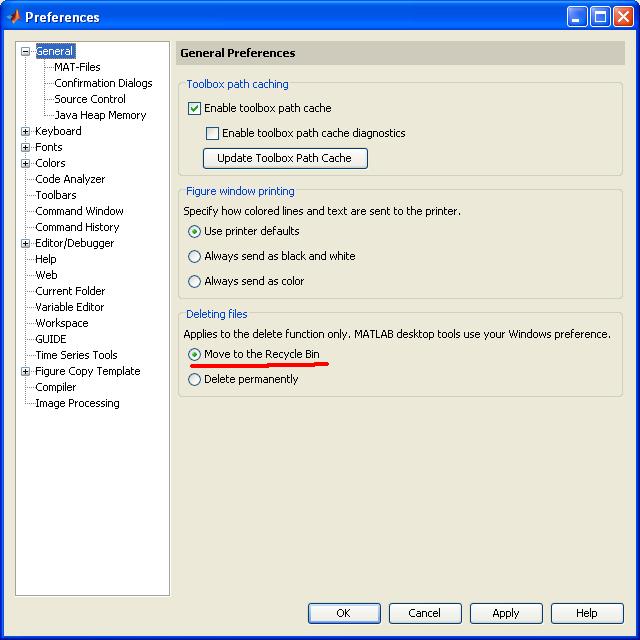The width and height of the screenshot is (640, 640).
Task: Click the OK button
Action: (x=343, y=613)
